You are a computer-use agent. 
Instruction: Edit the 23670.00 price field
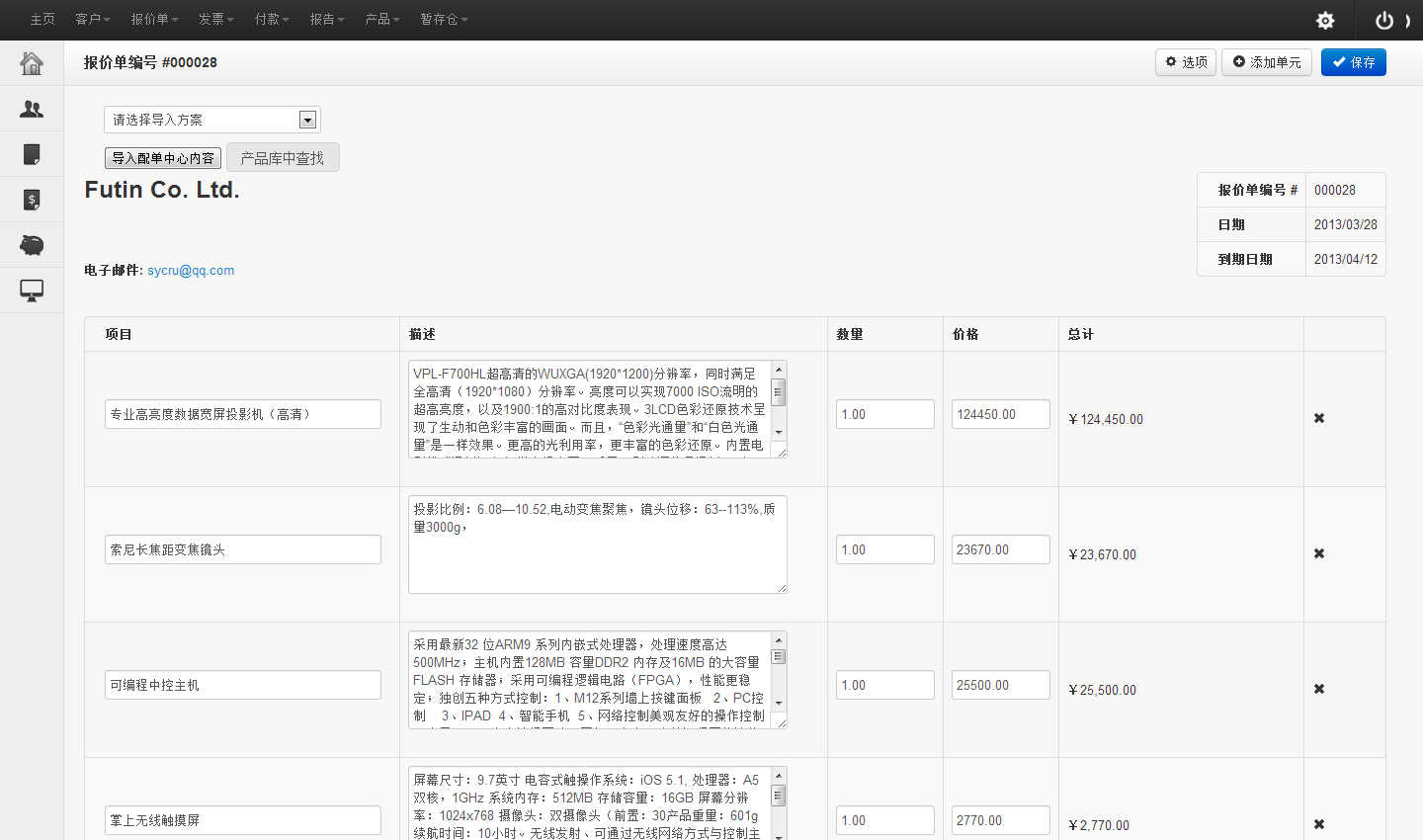[1001, 549]
